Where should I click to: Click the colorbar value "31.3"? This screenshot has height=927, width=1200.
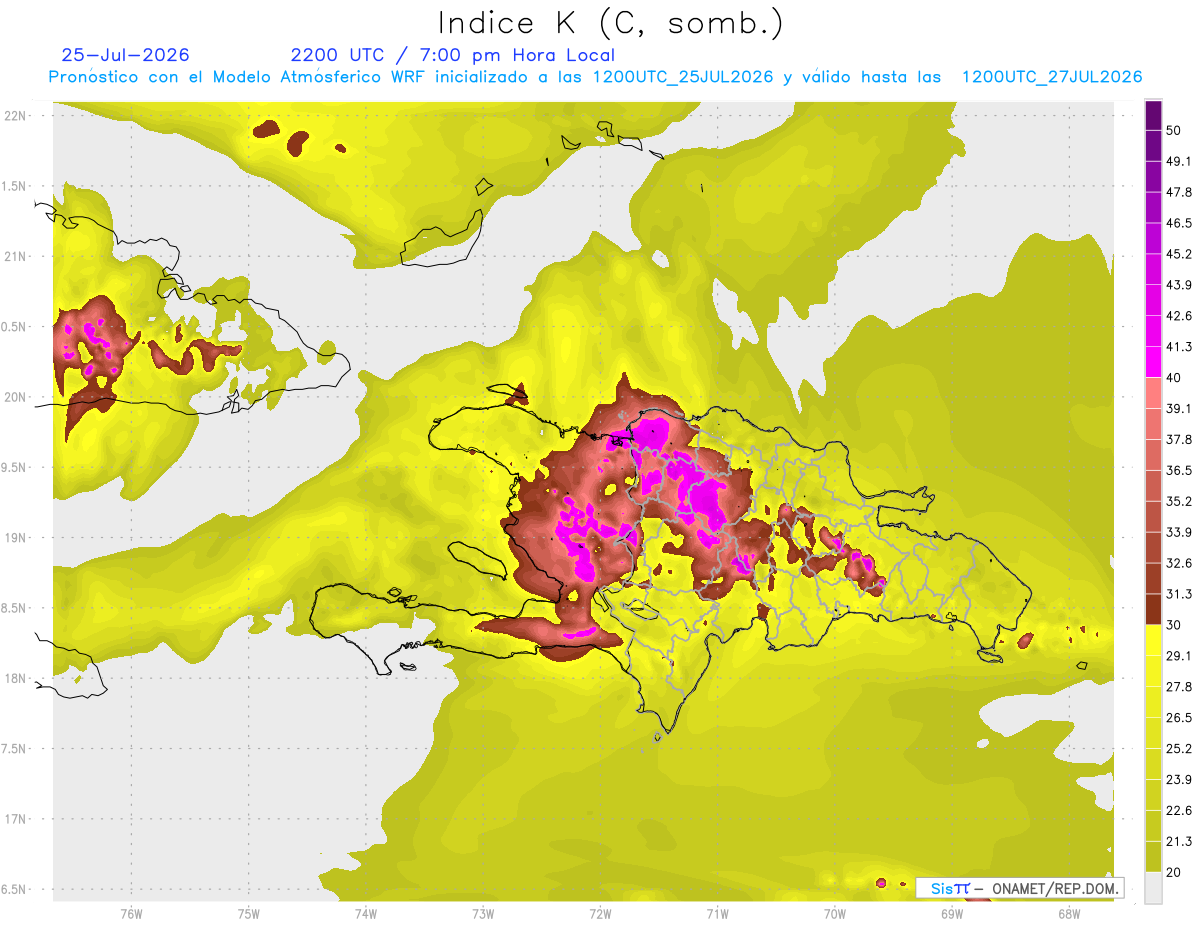point(1178,594)
